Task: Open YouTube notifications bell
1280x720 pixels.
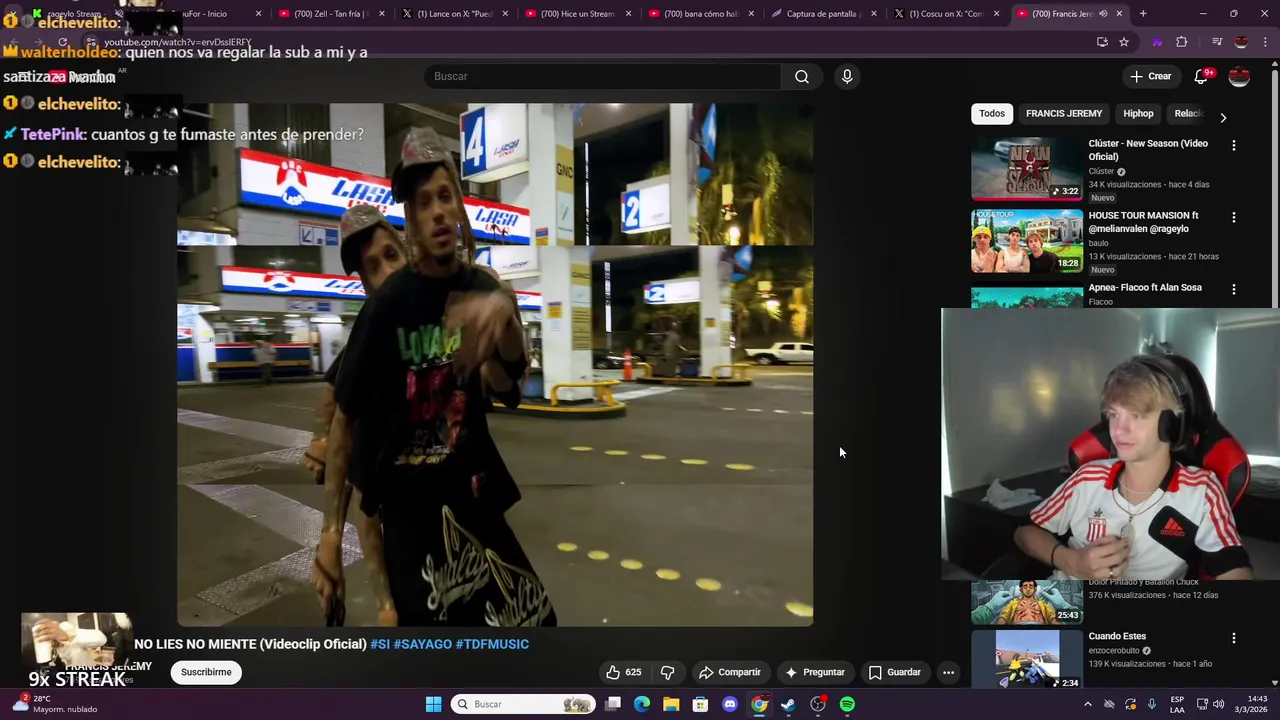Action: (1201, 77)
